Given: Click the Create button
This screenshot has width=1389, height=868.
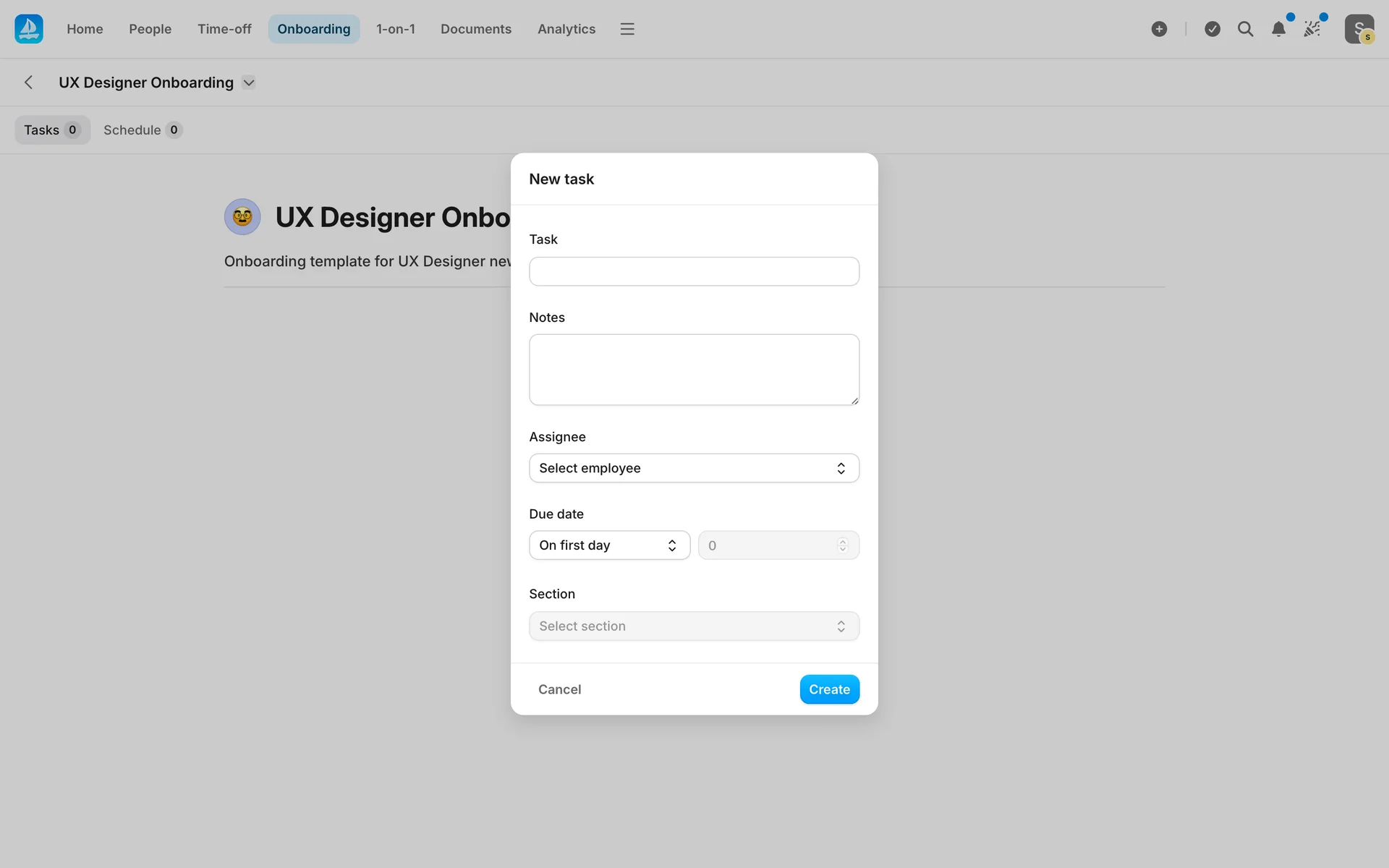Looking at the screenshot, I should click(x=829, y=689).
